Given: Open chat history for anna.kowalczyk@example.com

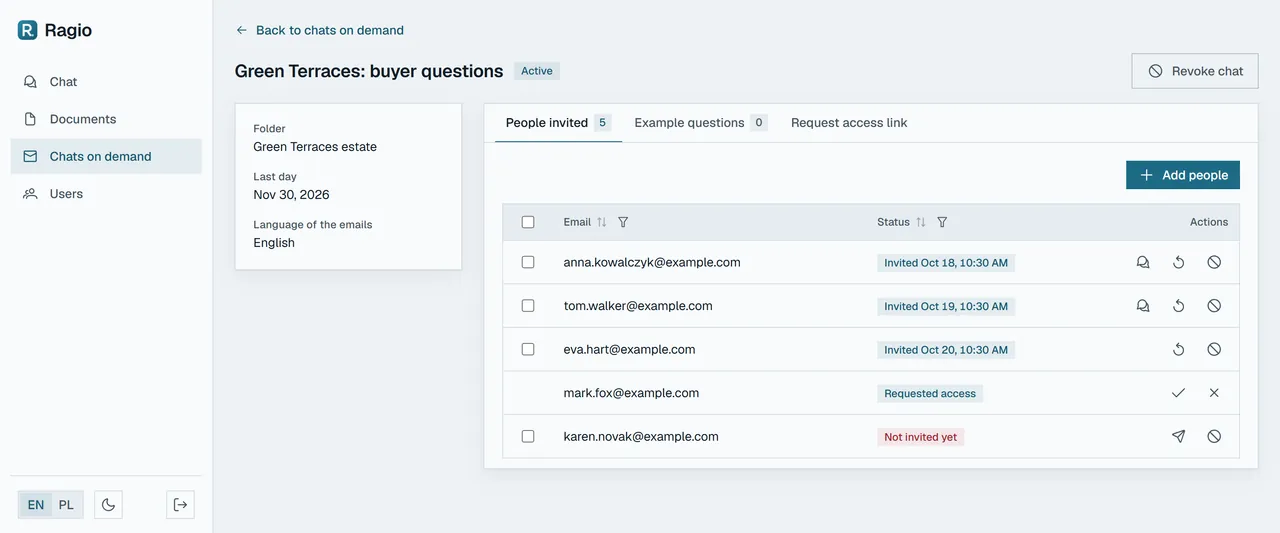Looking at the screenshot, I should (x=1143, y=263).
